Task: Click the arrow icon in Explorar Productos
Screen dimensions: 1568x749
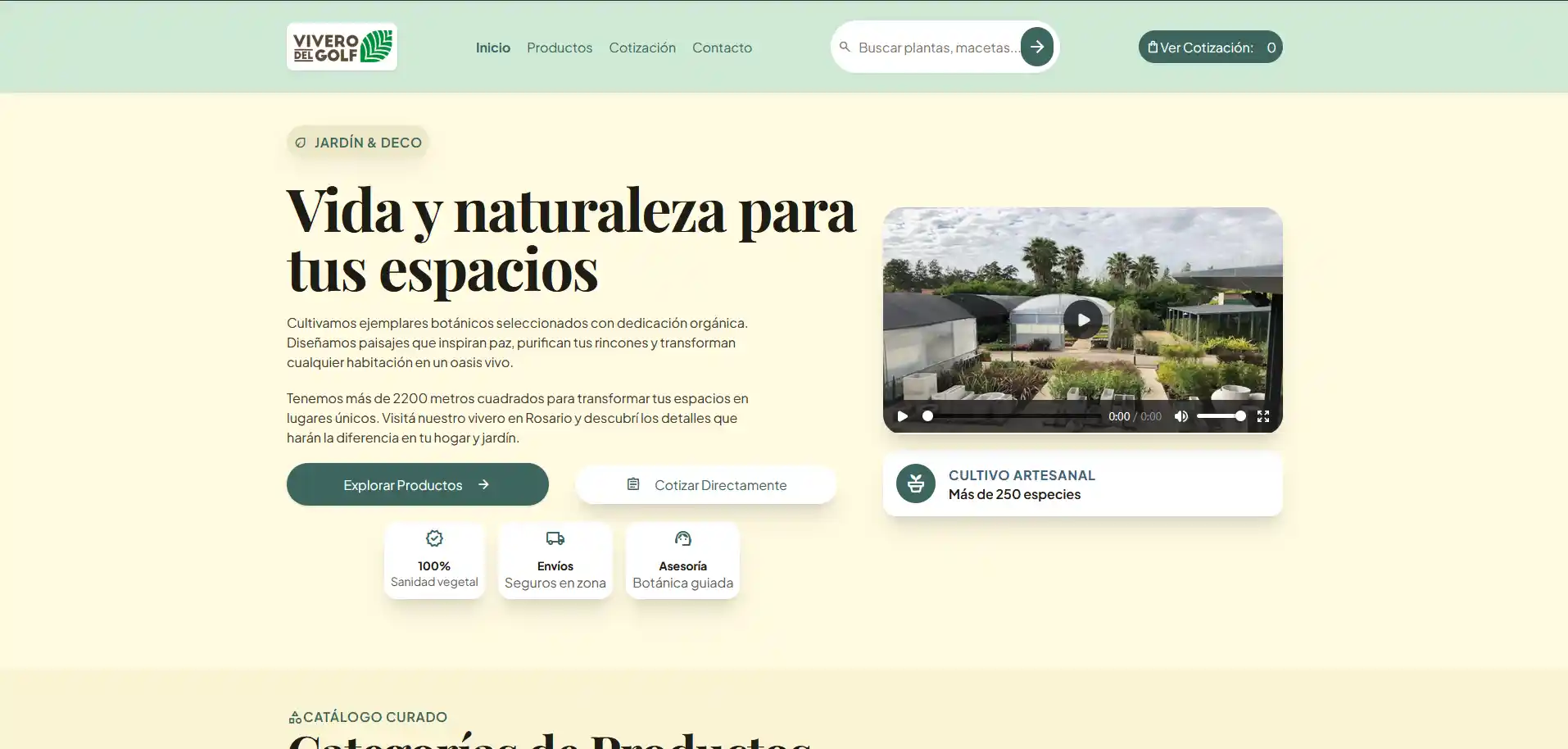Action: coord(483,484)
